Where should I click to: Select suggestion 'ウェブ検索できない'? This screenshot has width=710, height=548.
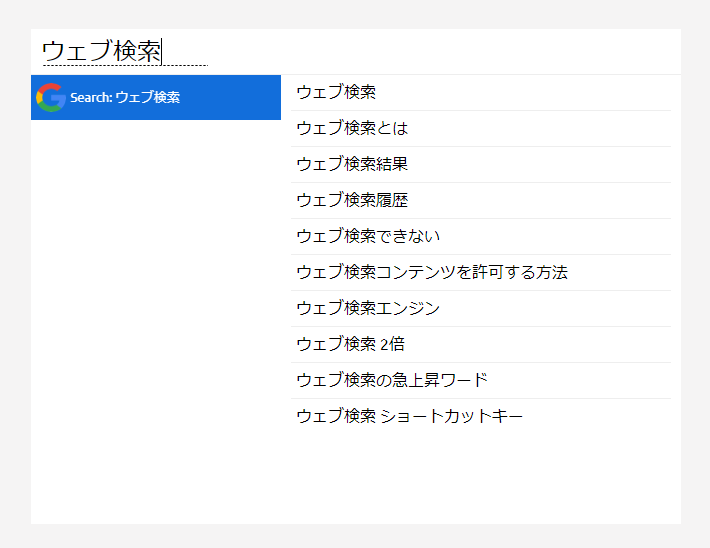pos(480,236)
